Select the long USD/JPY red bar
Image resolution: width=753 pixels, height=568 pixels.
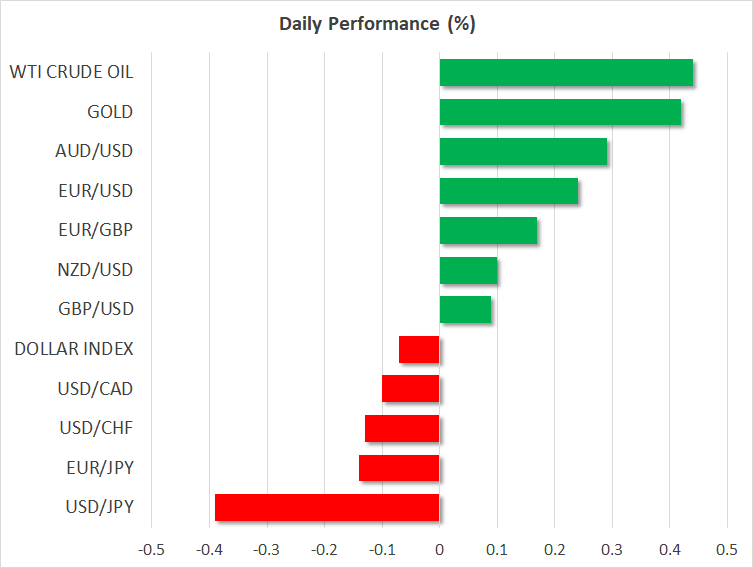click(327, 507)
